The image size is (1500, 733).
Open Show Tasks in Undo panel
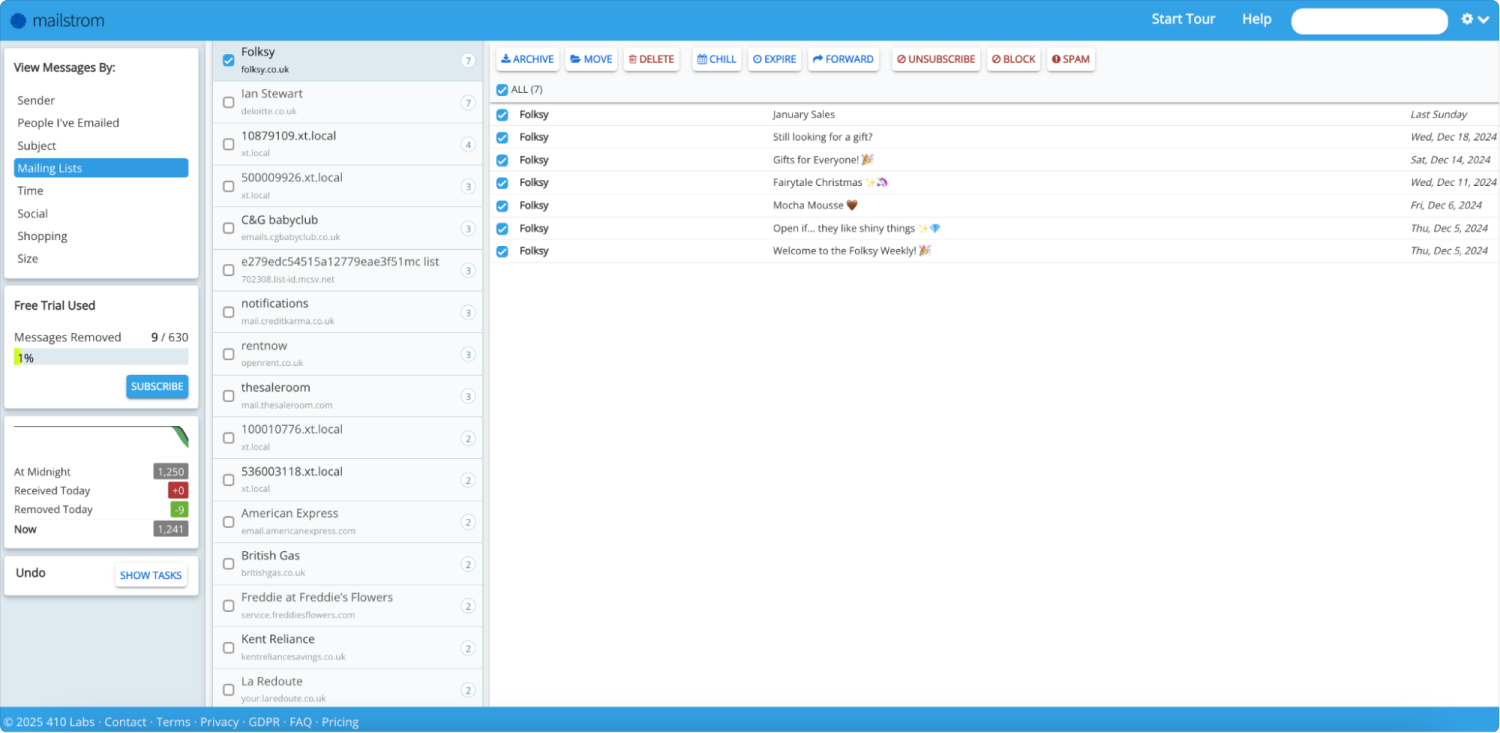coord(151,575)
